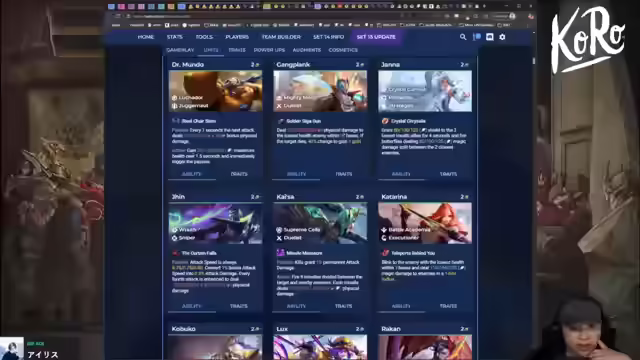
Task: Click Gangplank's Mighty Mech trait icon
Action: [279, 98]
